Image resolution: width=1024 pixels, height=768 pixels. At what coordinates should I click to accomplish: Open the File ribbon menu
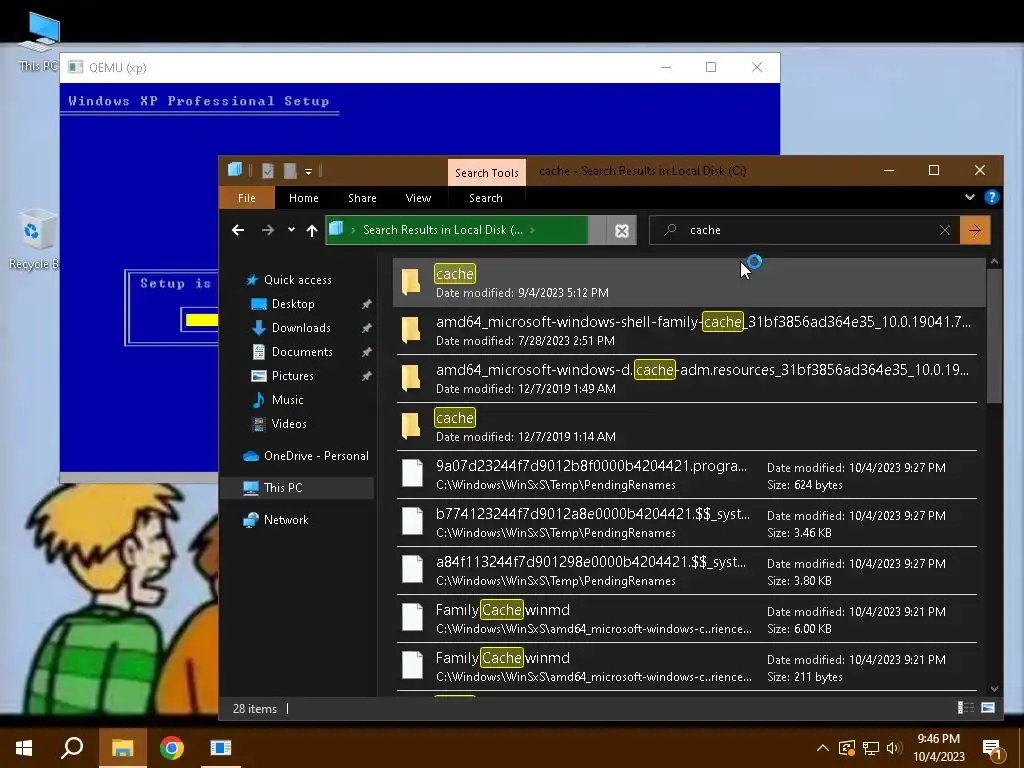(247, 198)
